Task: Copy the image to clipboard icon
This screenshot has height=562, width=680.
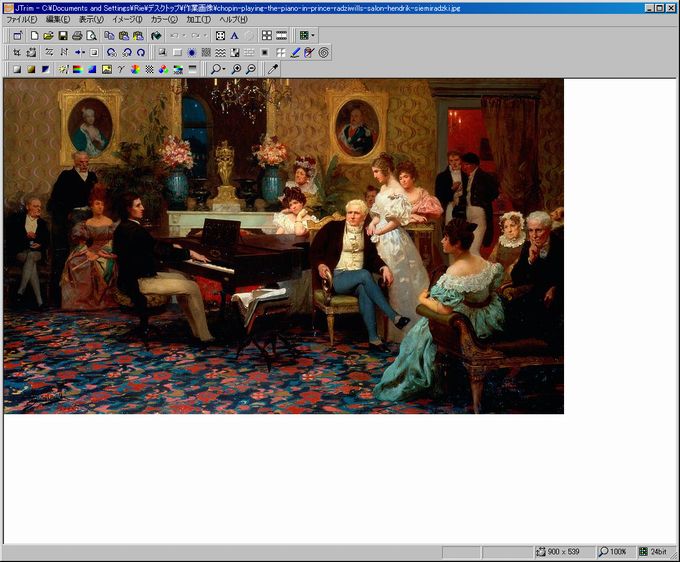Action: tap(109, 36)
